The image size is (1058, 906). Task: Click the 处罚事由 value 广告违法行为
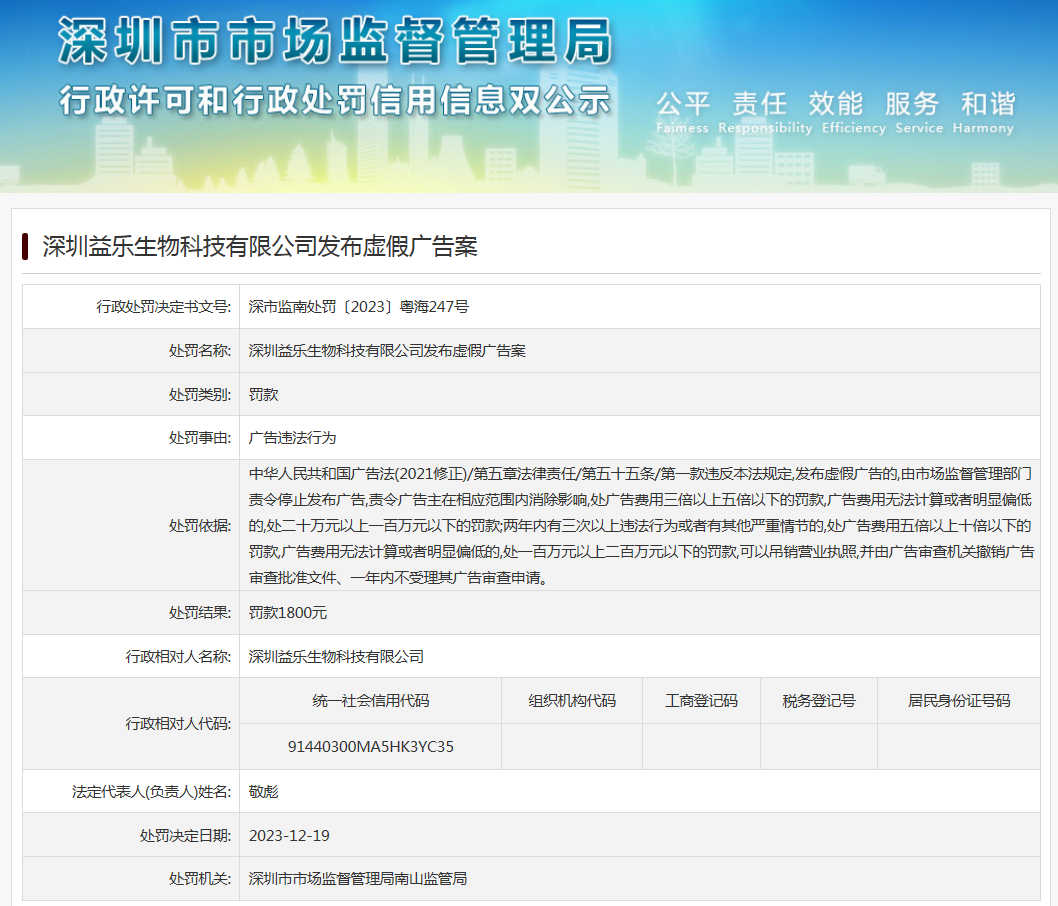(292, 438)
